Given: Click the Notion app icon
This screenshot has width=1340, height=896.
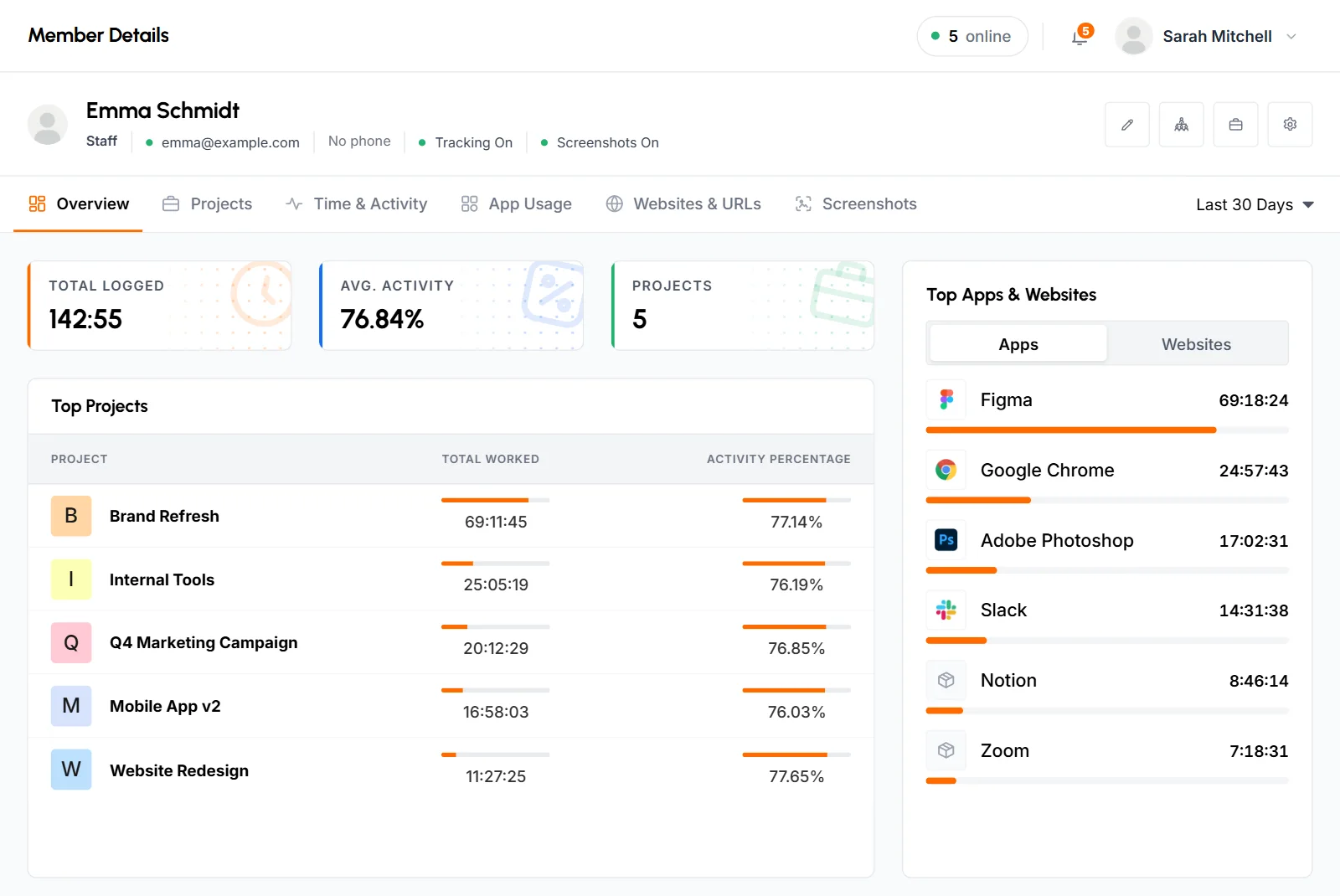Looking at the screenshot, I should tap(946, 680).
